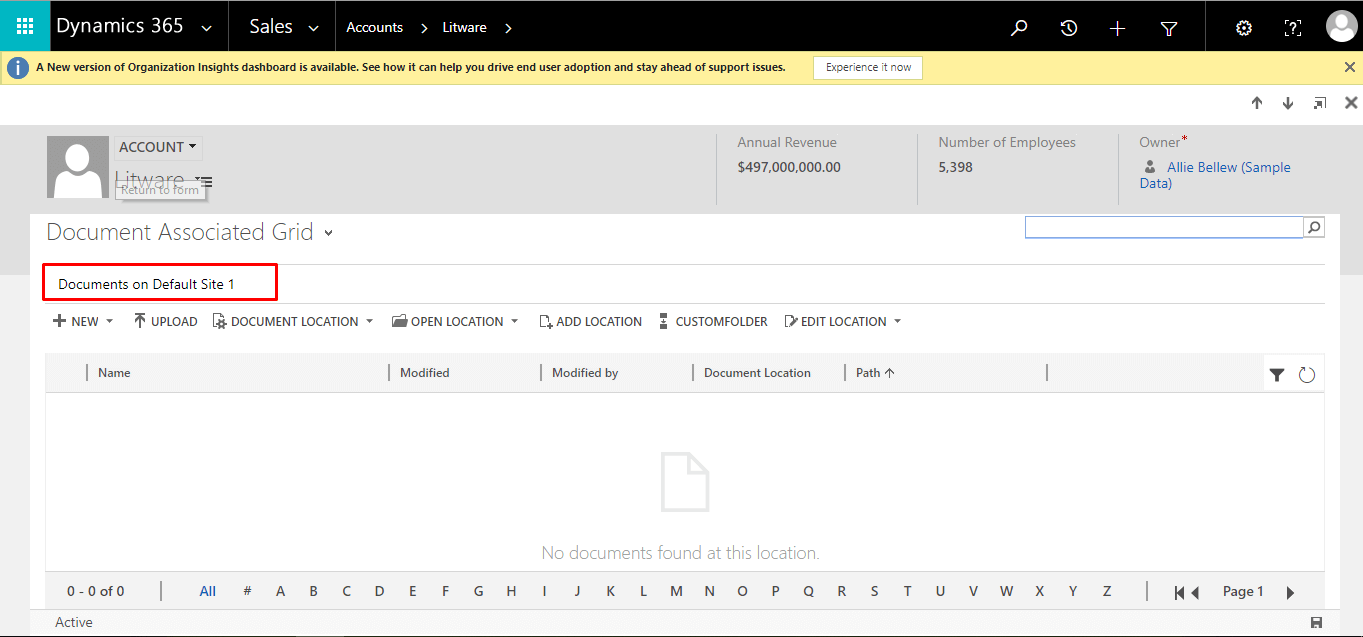Pop out the form in new window
The image size is (1363, 637).
[x=1319, y=103]
